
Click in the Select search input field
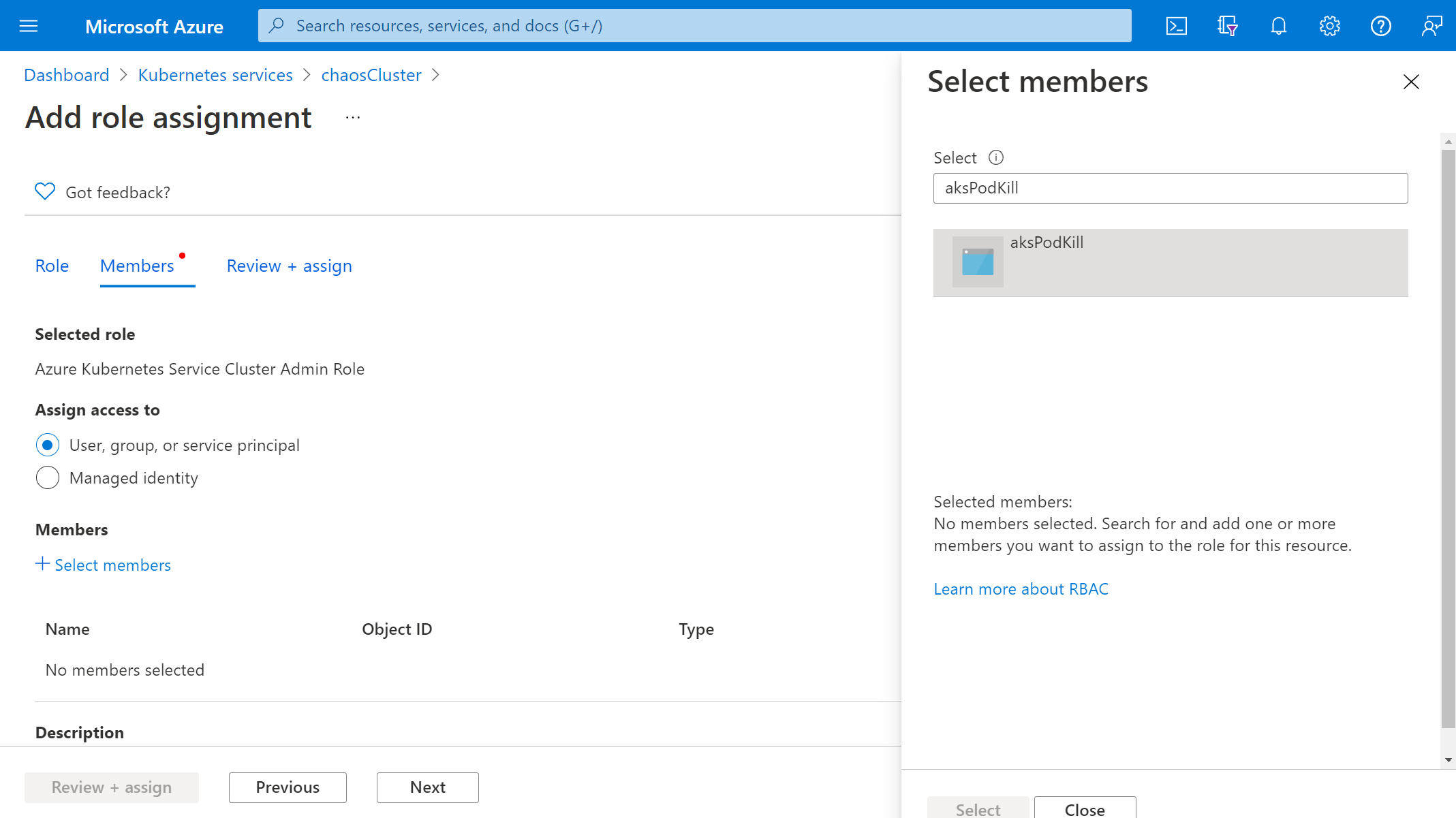pos(1171,187)
